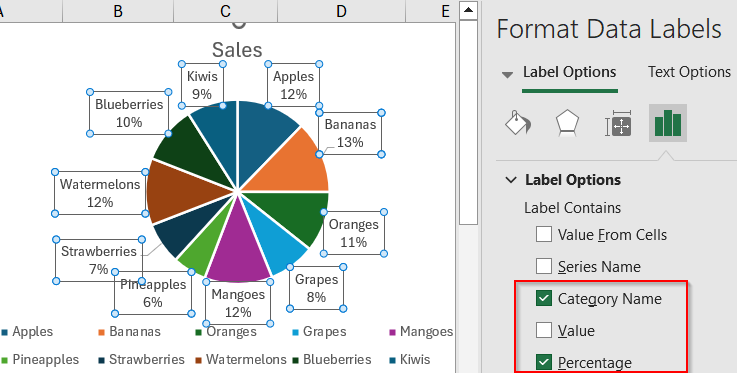Select the Blueberries 10% data label
Viewport: 737px width, 373px height.
(129, 113)
